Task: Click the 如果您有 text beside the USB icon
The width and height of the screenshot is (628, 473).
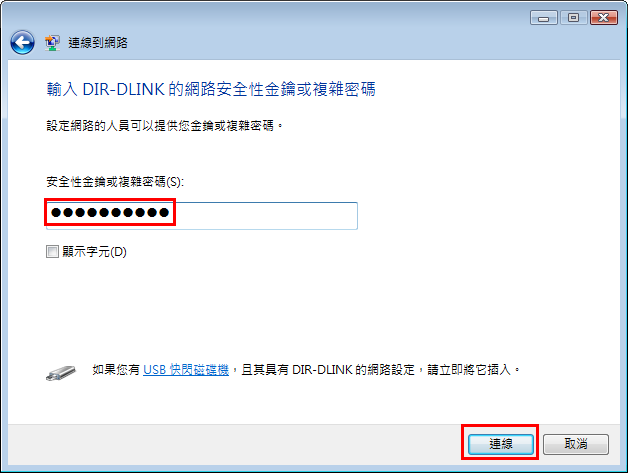Action: click(x=116, y=369)
